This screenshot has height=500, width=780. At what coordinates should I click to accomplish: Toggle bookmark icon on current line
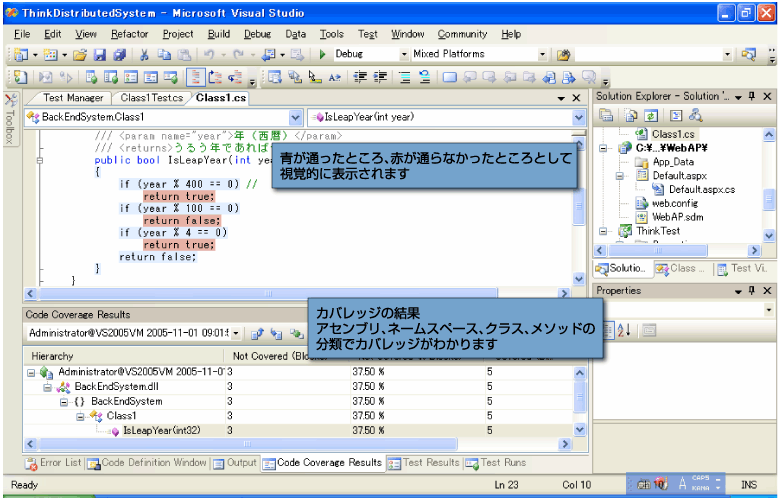pyautogui.click(x=449, y=77)
